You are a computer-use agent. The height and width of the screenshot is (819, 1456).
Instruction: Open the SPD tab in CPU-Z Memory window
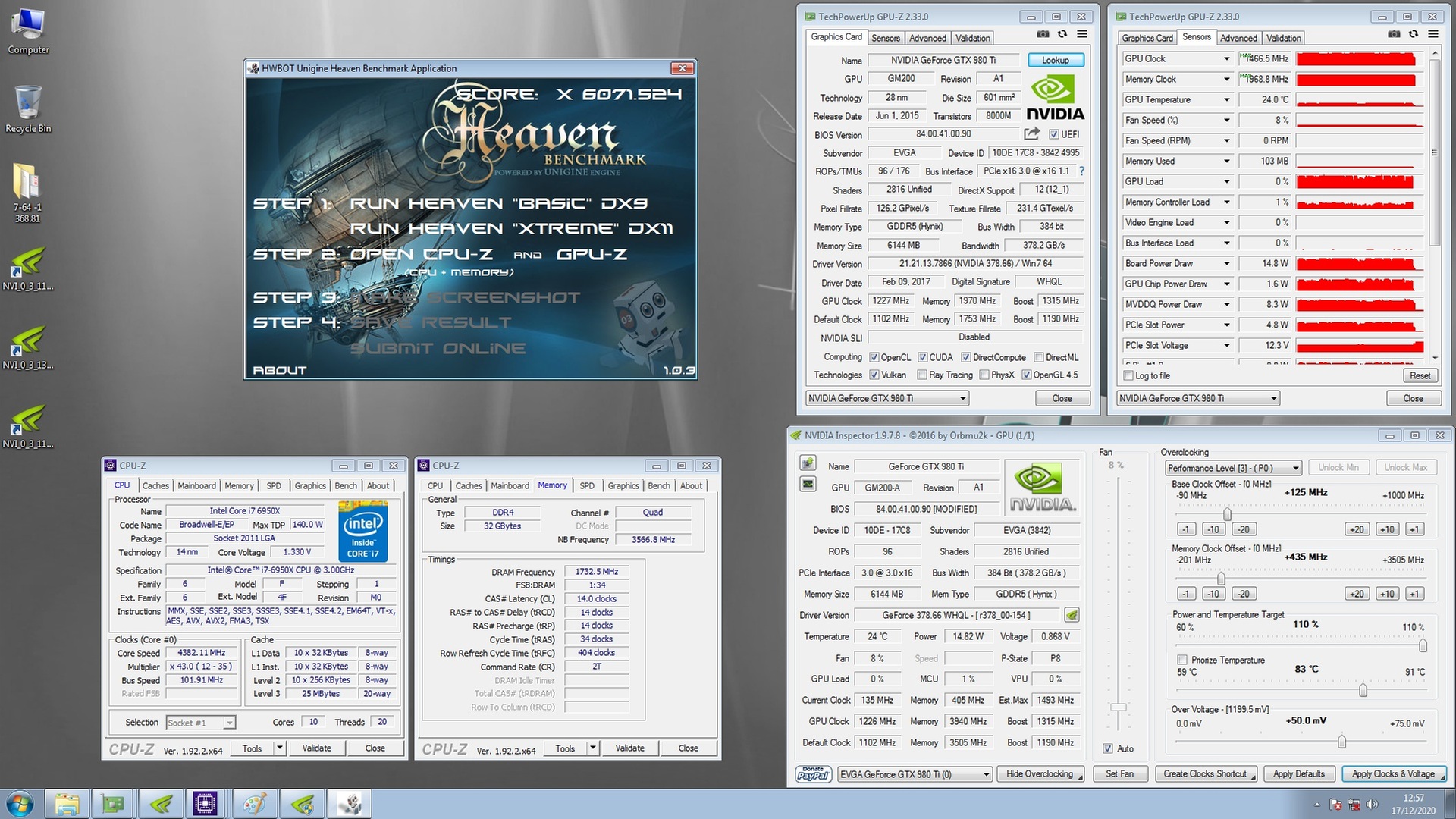[587, 485]
